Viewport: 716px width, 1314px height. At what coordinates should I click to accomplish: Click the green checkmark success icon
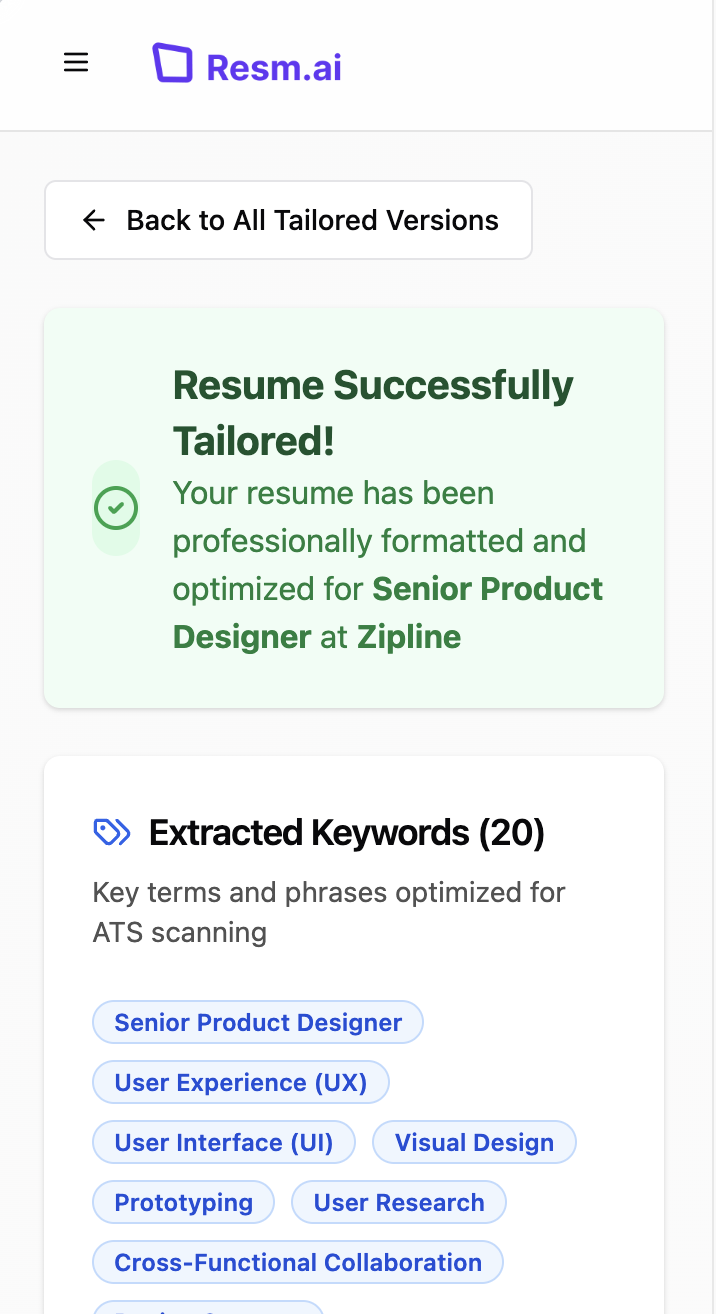pos(116,508)
